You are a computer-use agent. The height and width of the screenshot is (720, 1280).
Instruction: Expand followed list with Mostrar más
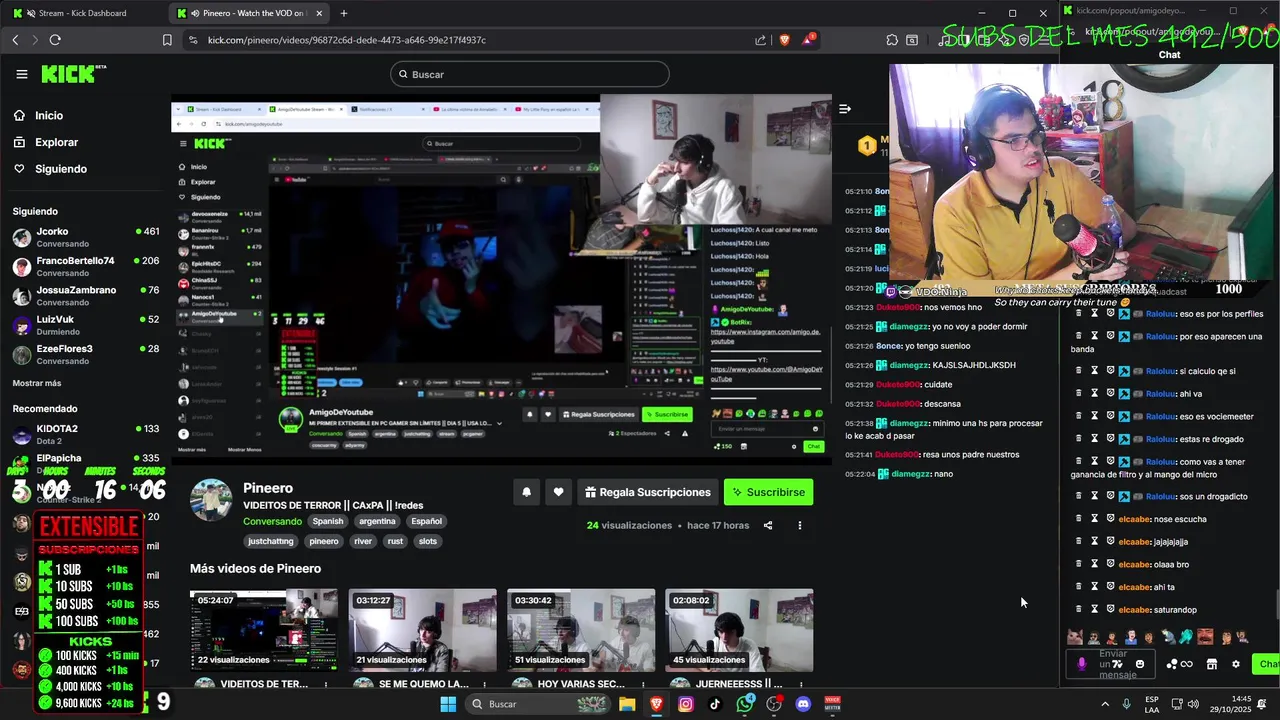point(37,383)
